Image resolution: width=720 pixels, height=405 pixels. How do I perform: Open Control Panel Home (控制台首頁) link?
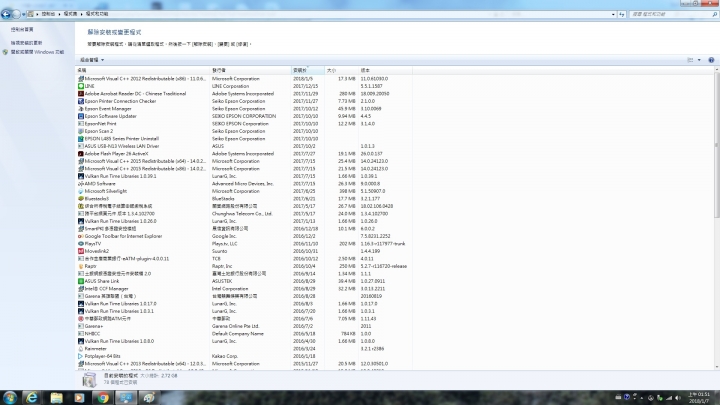(x=22, y=29)
